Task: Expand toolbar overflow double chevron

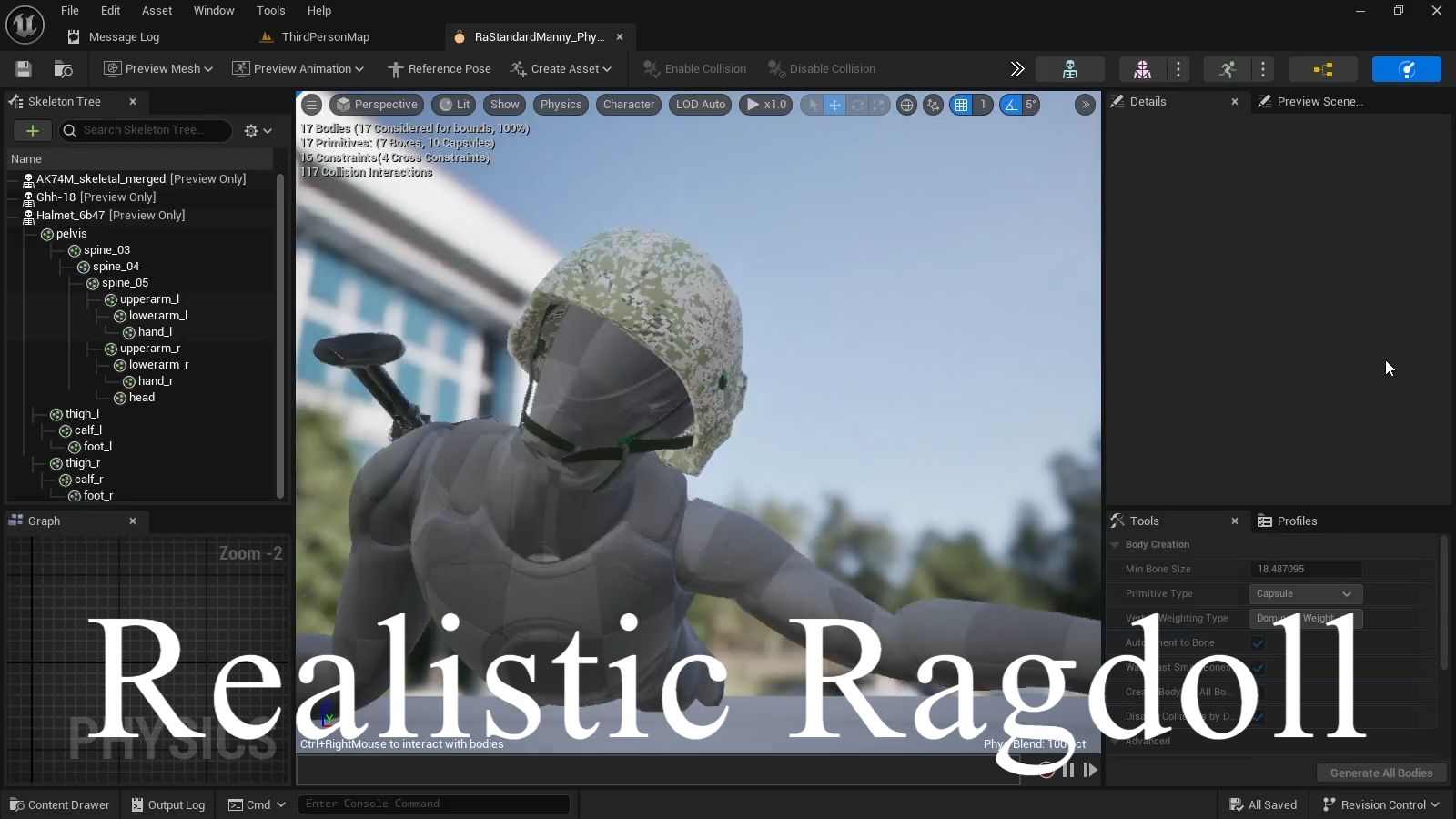Action: pos(1017,69)
